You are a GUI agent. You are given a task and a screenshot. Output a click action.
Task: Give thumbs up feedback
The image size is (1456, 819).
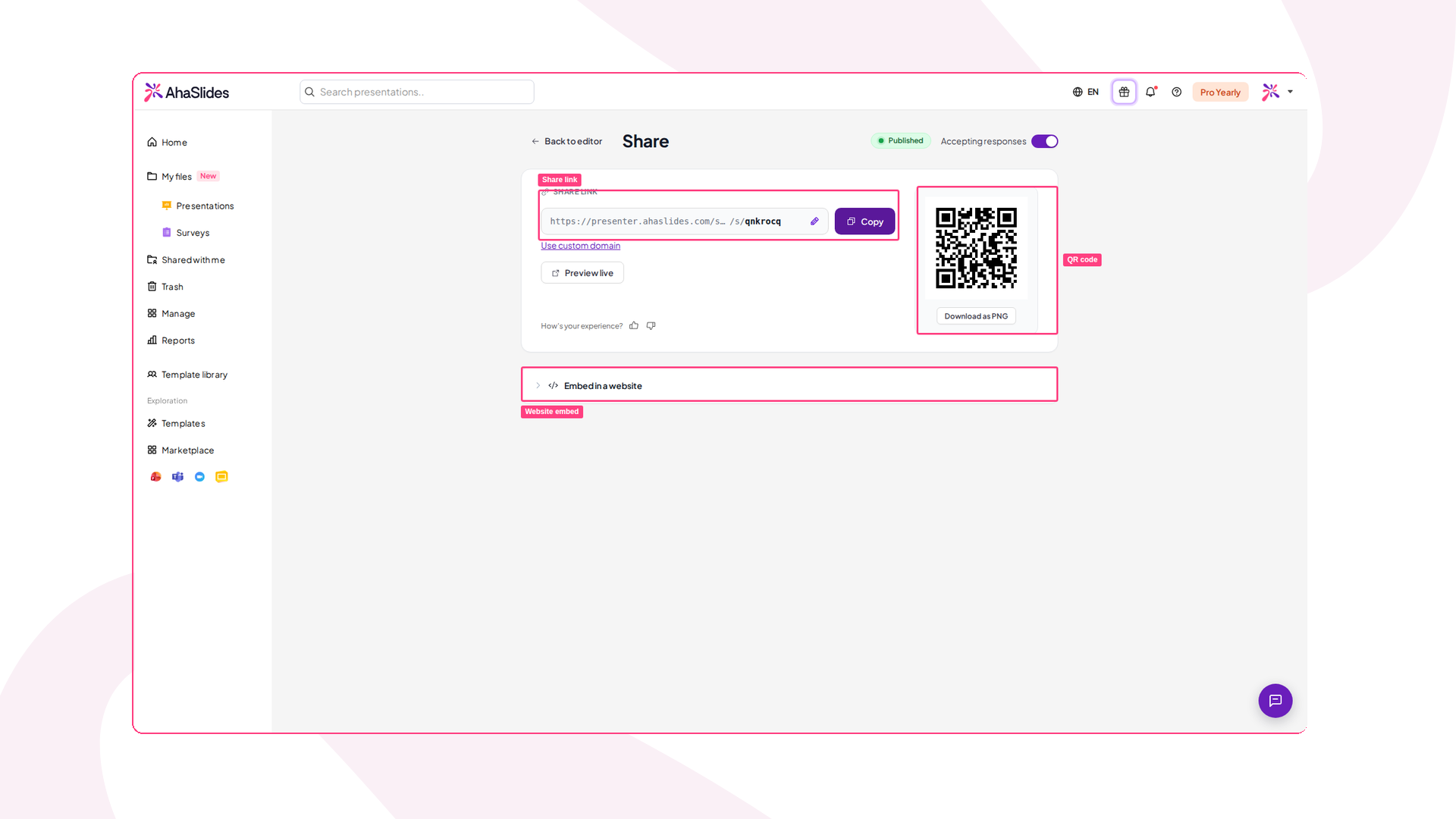634,326
